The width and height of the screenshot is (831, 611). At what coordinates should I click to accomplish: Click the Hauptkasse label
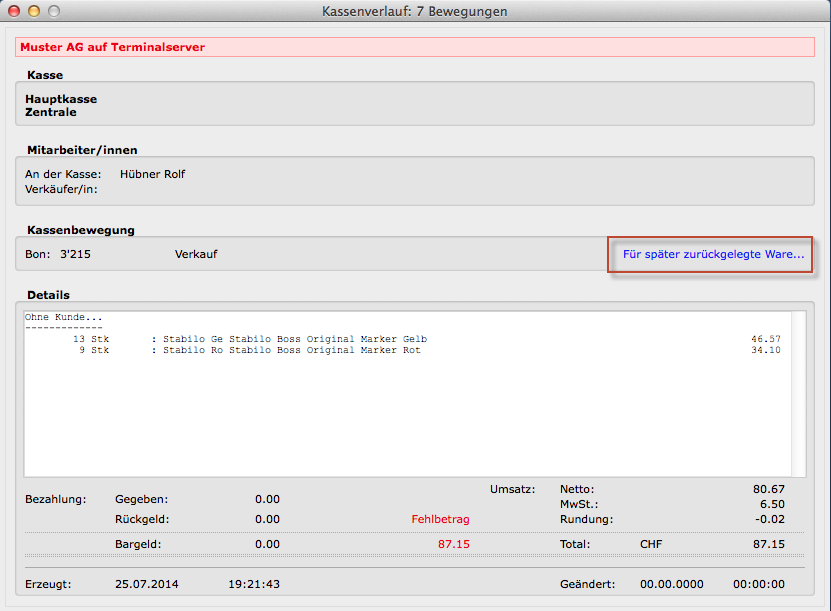(61, 99)
